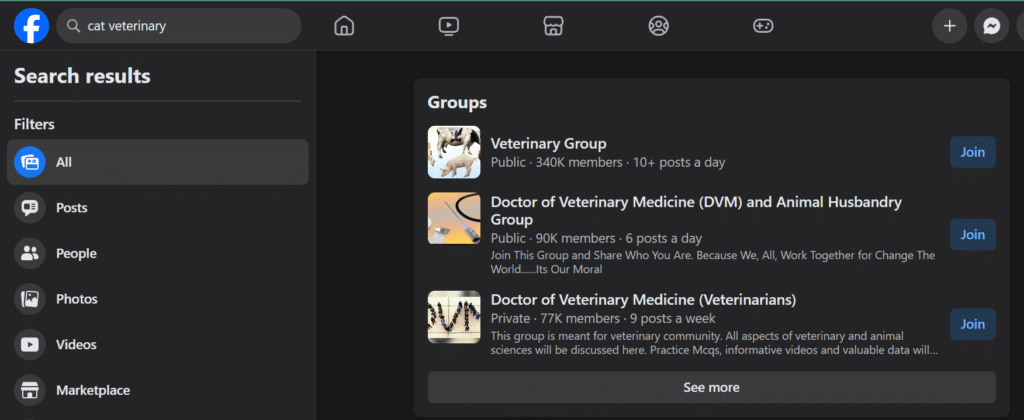Screen dimensions: 1024x420
Task: Select the All filter
Action: (157, 162)
